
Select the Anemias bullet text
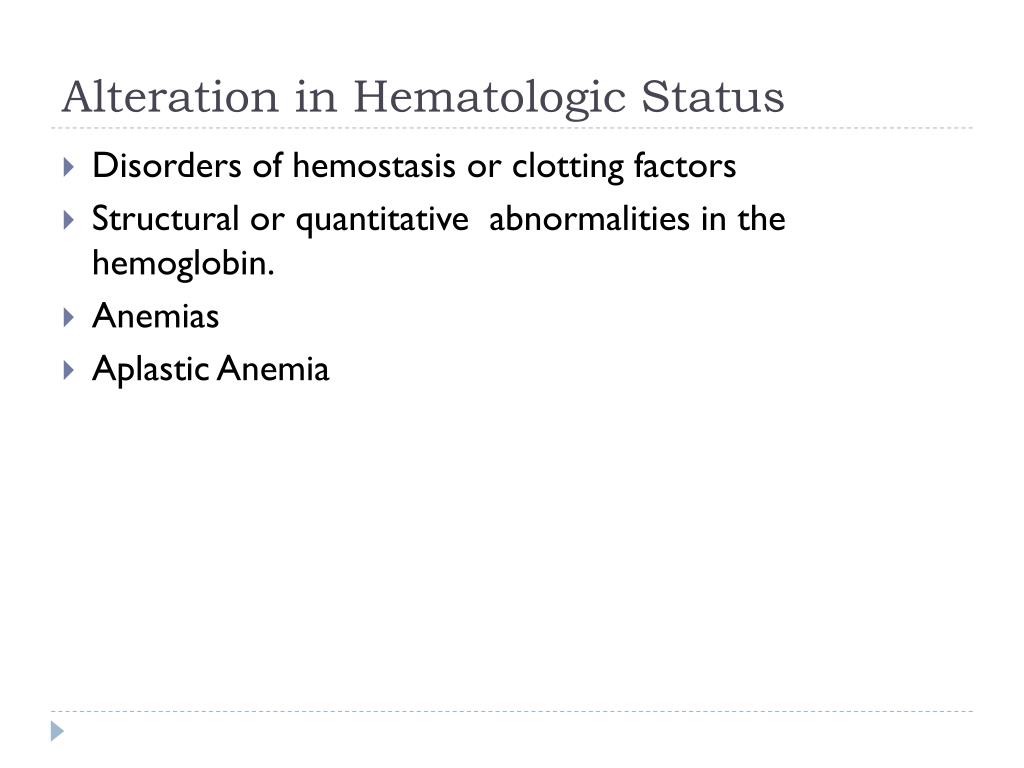coord(155,316)
